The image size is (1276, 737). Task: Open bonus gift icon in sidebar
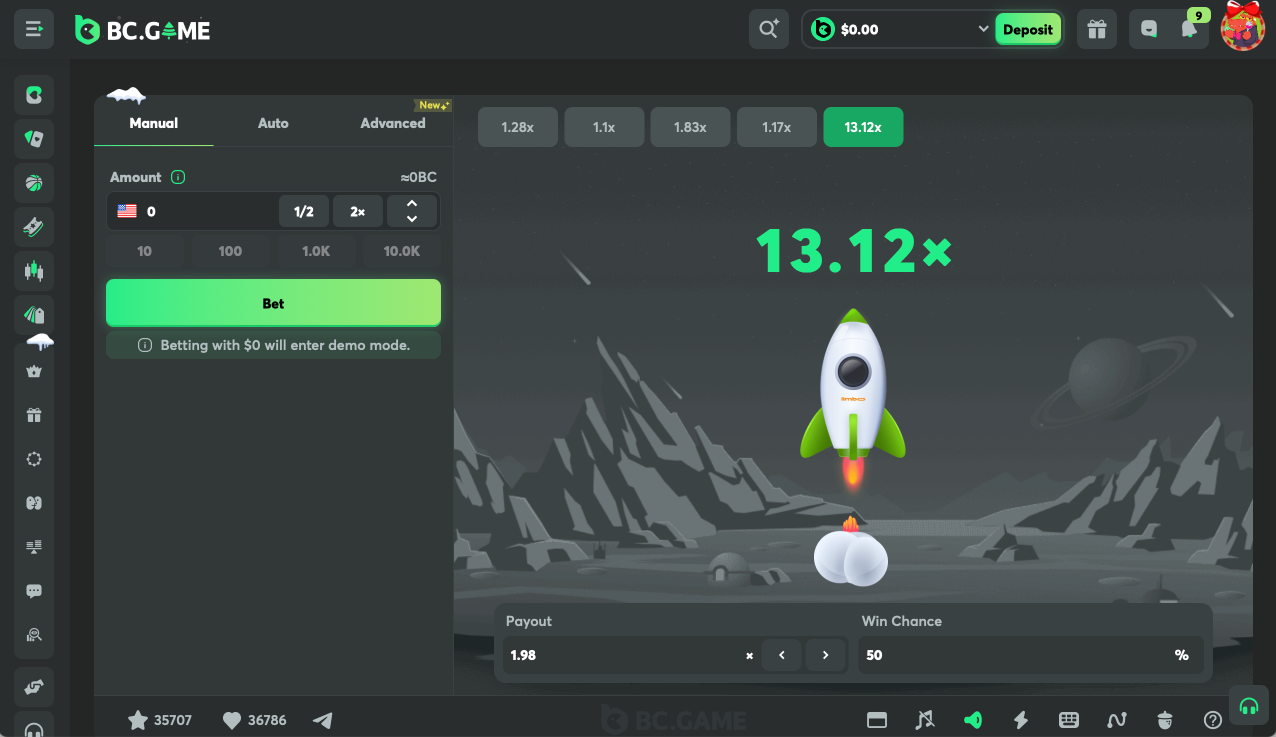(34, 415)
